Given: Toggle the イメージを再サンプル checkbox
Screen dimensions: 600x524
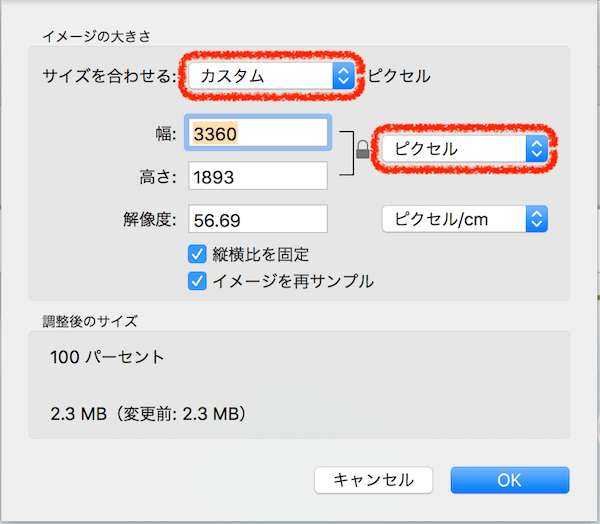Looking at the screenshot, I should 197,281.
